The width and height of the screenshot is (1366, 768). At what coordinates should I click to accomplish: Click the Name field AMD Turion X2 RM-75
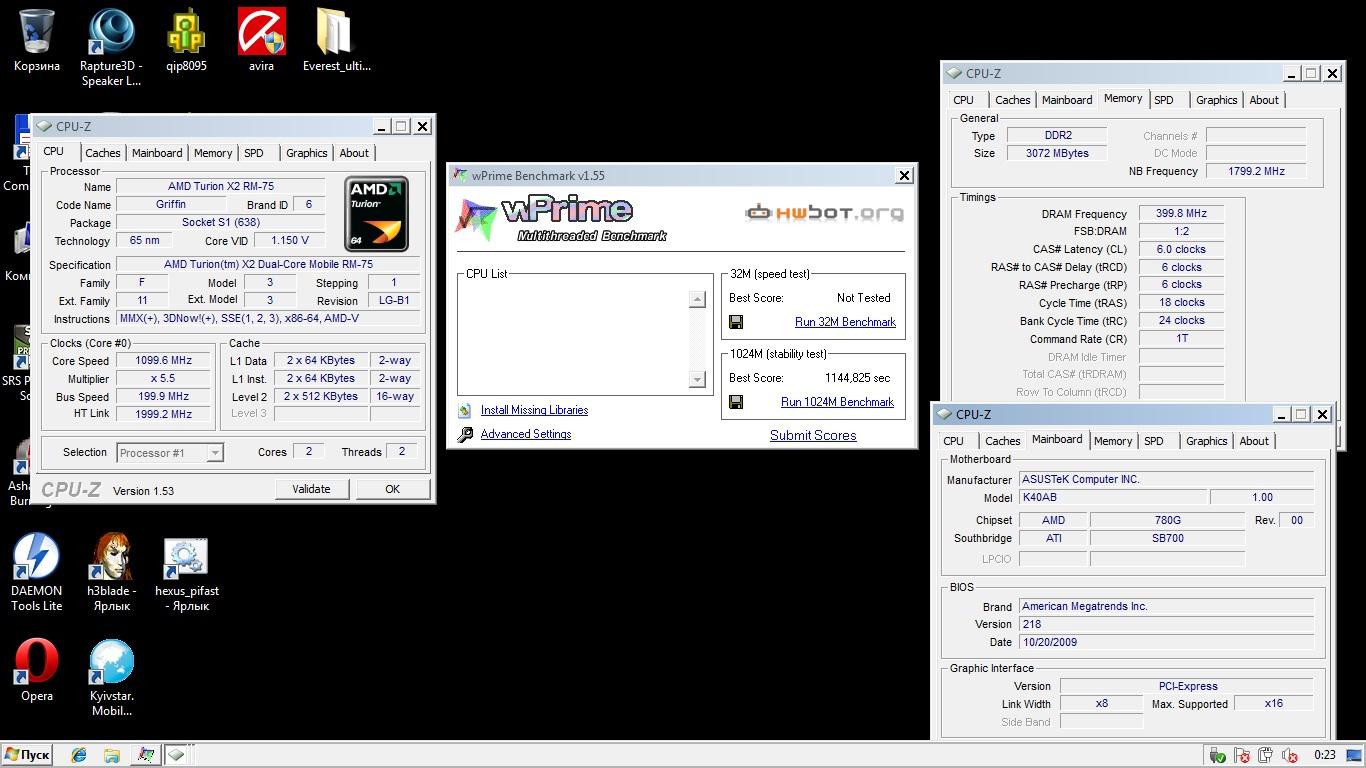221,187
